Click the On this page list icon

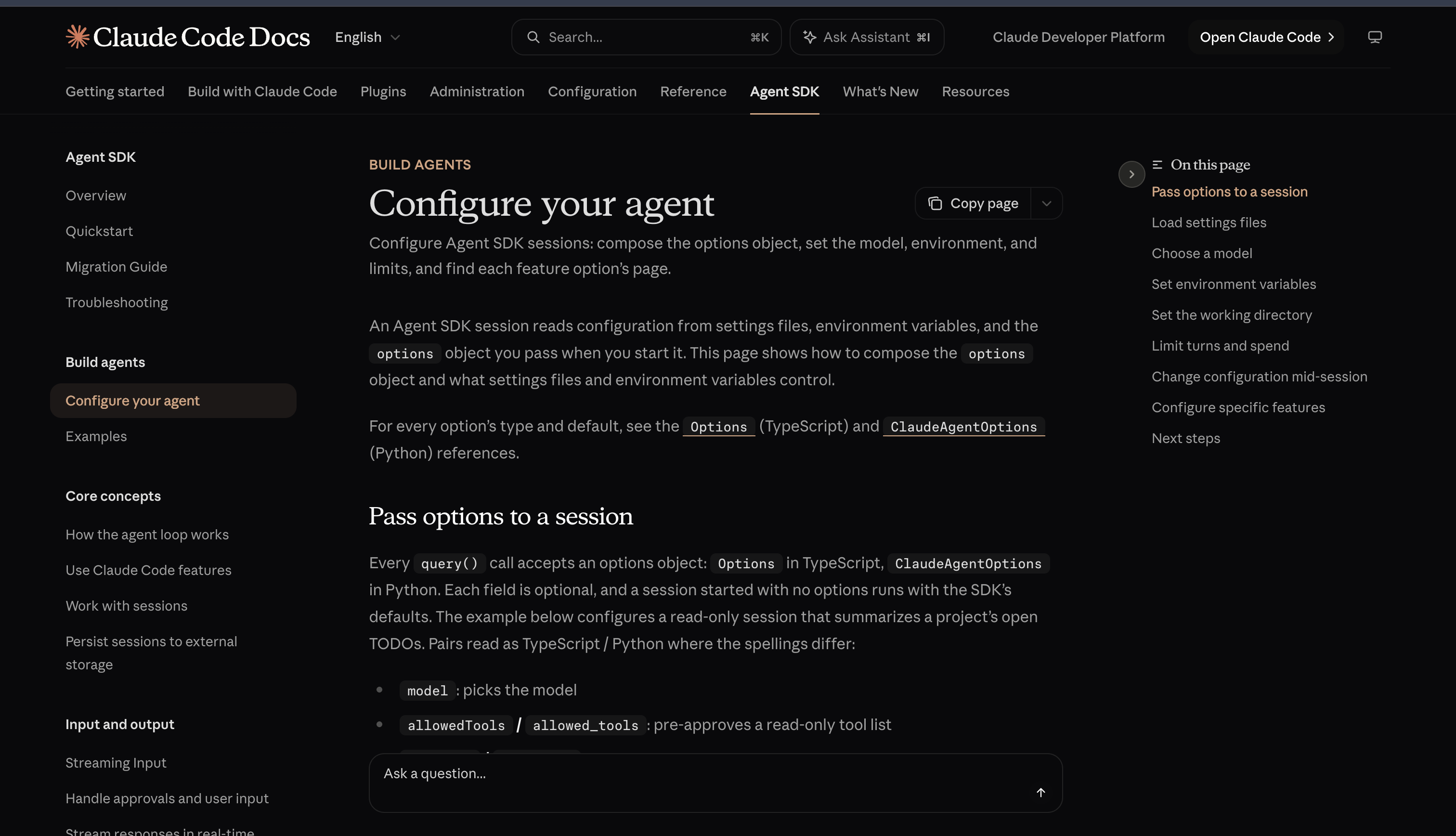click(x=1157, y=165)
